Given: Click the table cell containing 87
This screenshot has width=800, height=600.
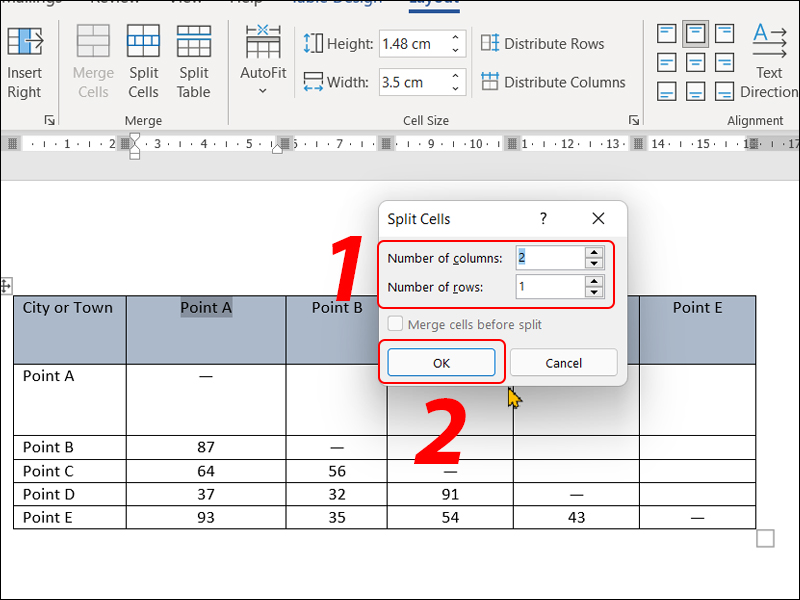Looking at the screenshot, I should 206,447.
